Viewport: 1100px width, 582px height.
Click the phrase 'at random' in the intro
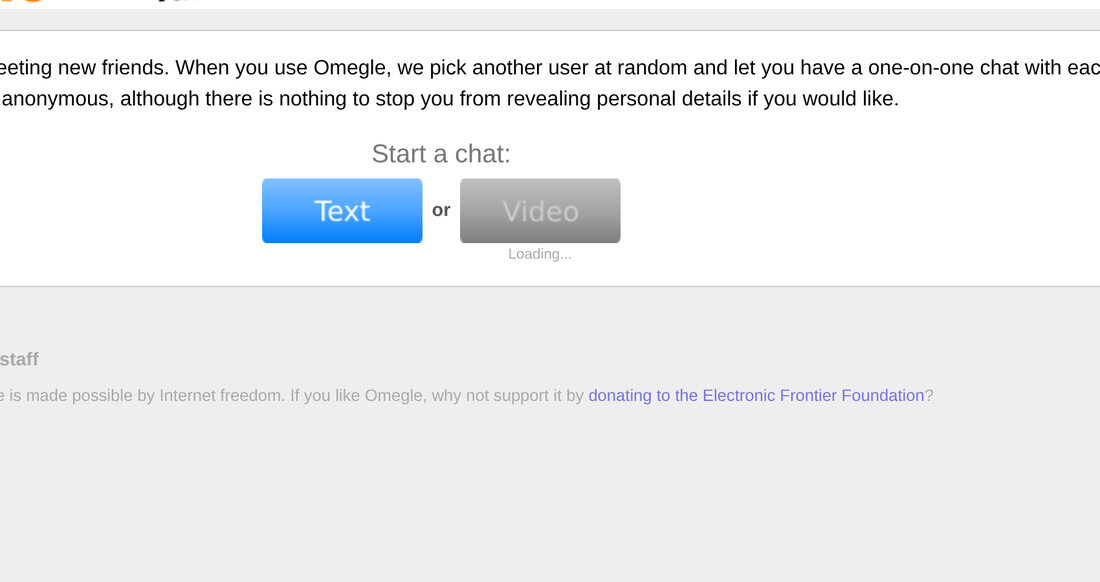click(x=642, y=68)
